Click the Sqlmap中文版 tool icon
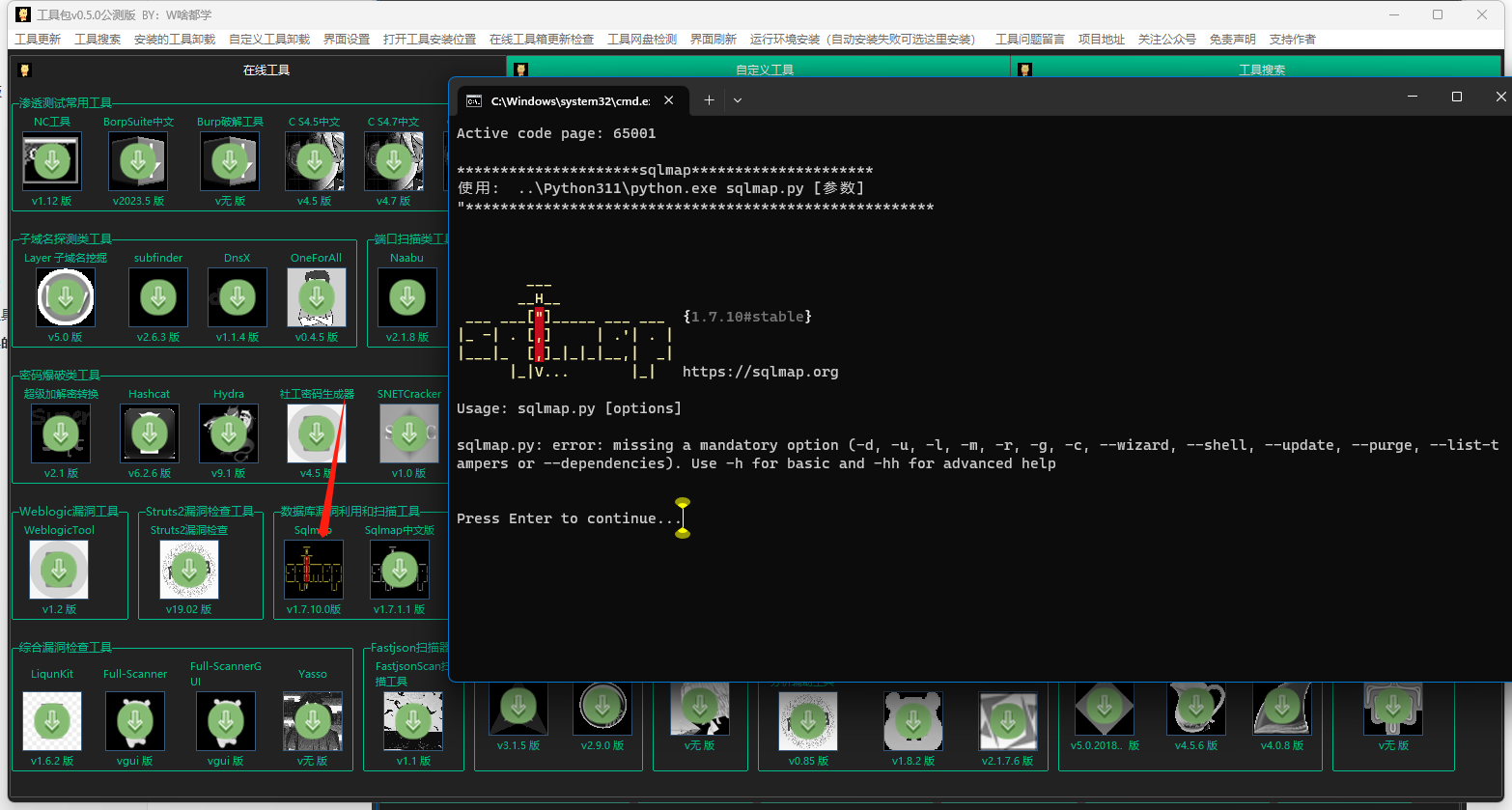 [x=400, y=570]
